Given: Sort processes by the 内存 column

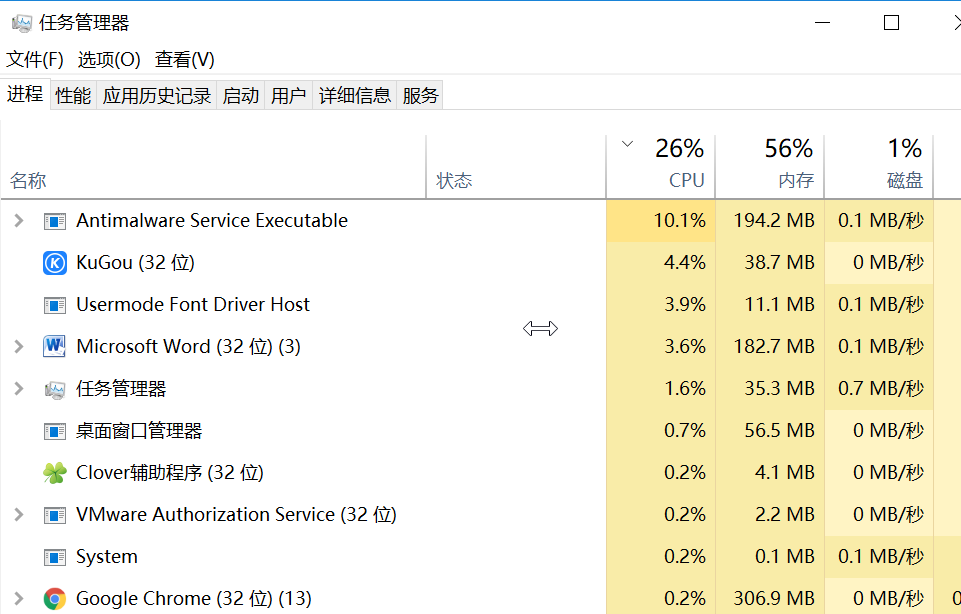Looking at the screenshot, I should 770,167.
